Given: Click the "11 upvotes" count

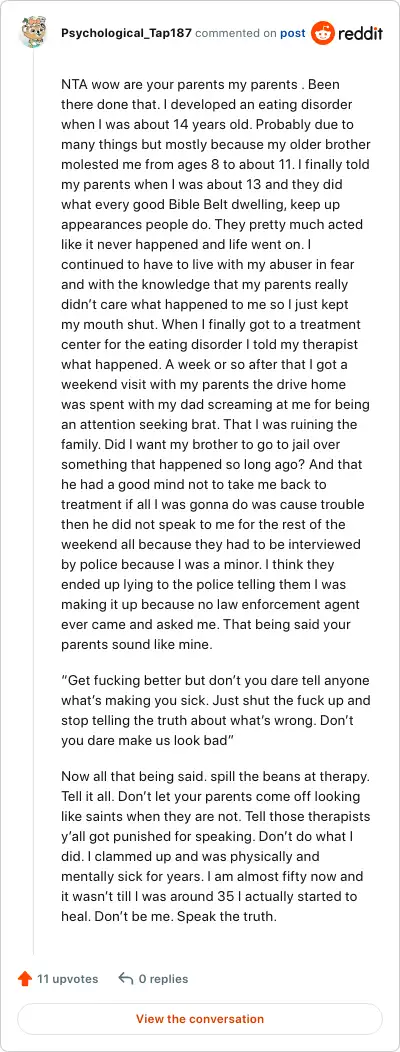Looking at the screenshot, I should (67, 979).
